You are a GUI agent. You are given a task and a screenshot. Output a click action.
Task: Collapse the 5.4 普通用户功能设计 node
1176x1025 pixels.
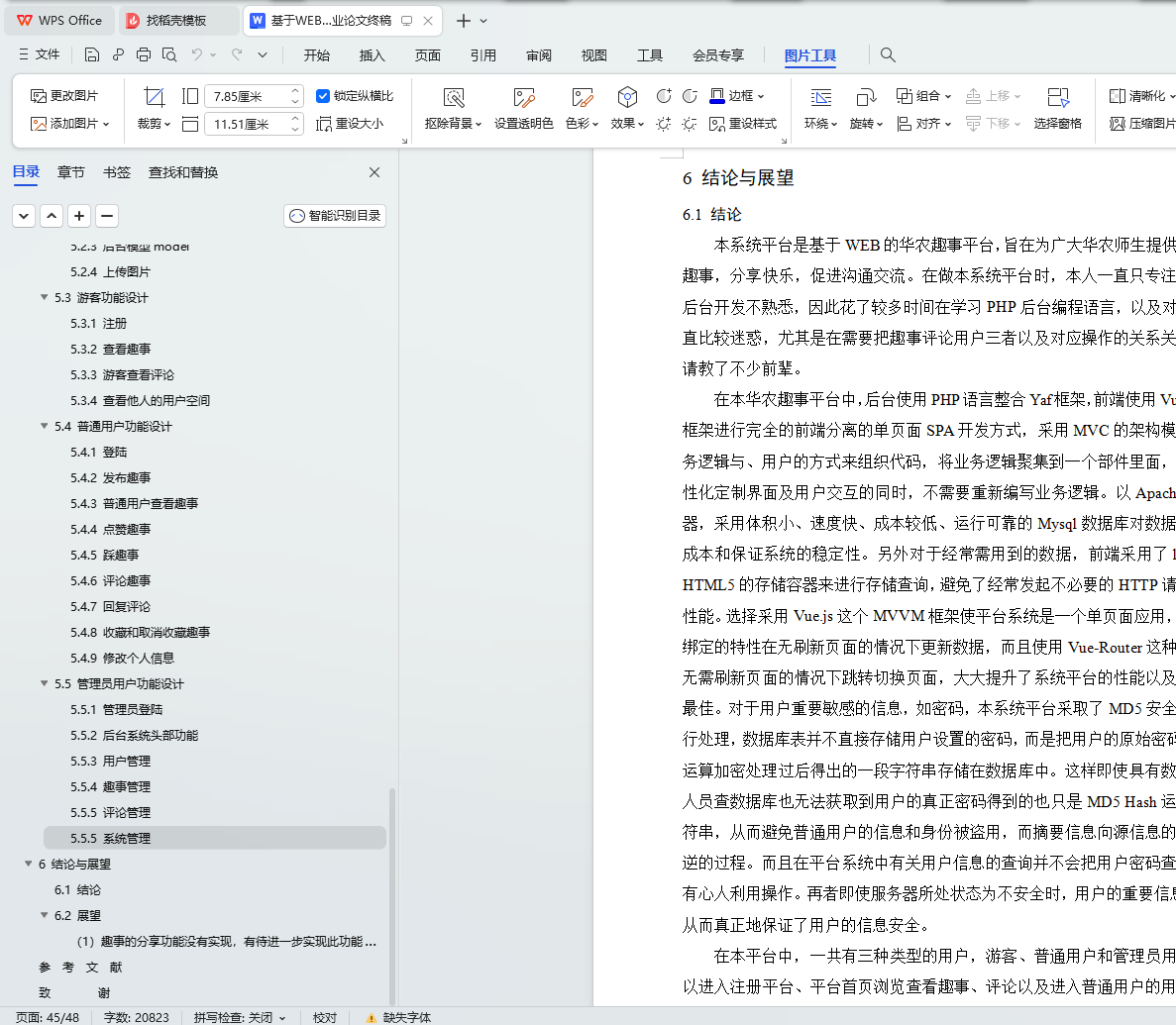45,426
